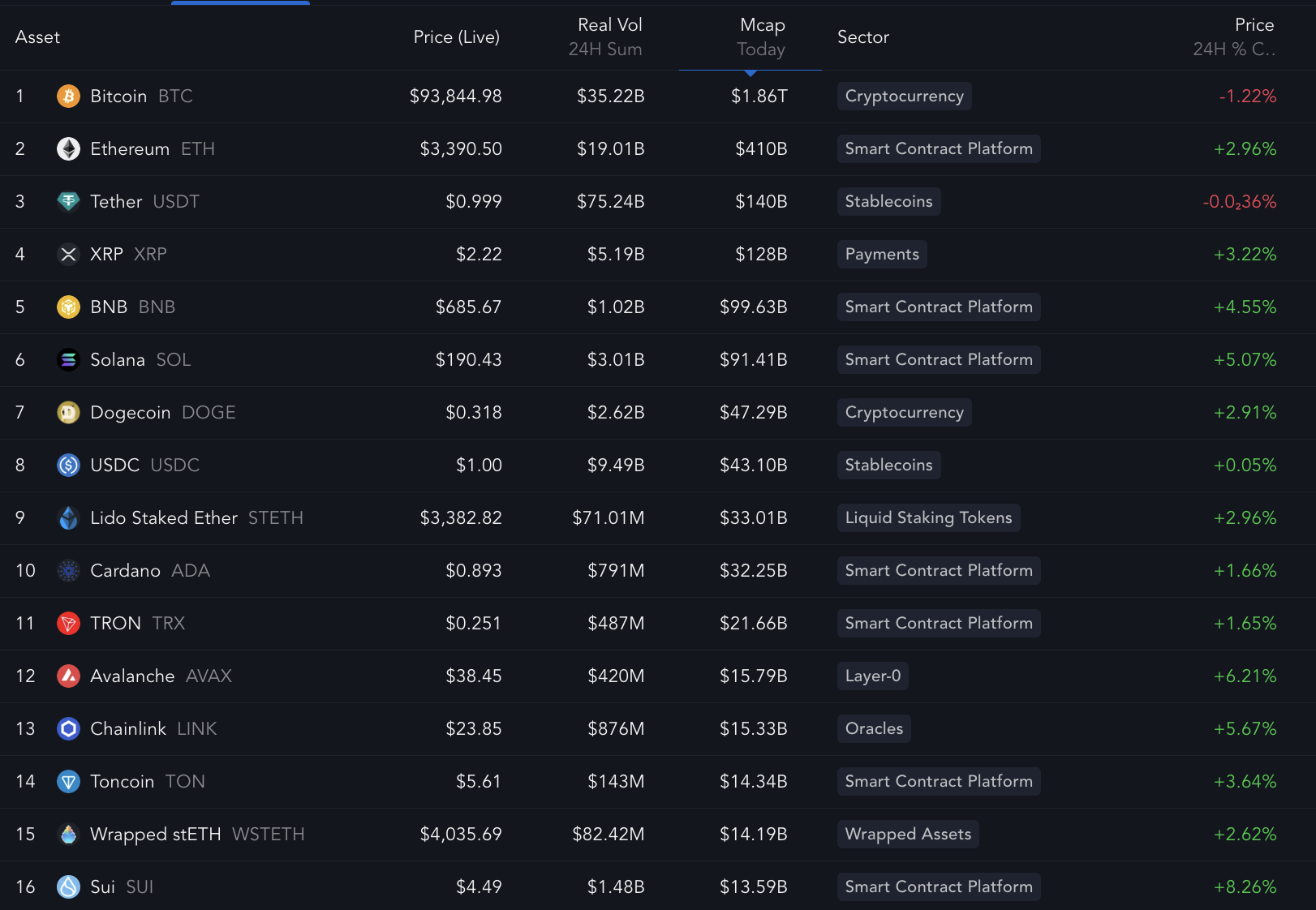1316x910 pixels.
Task: Click the Solana logo icon
Action: click(68, 360)
